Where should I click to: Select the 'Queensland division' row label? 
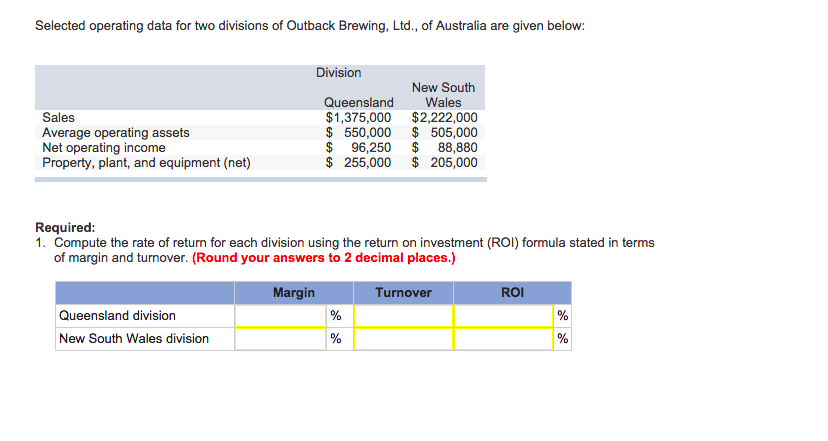117,316
